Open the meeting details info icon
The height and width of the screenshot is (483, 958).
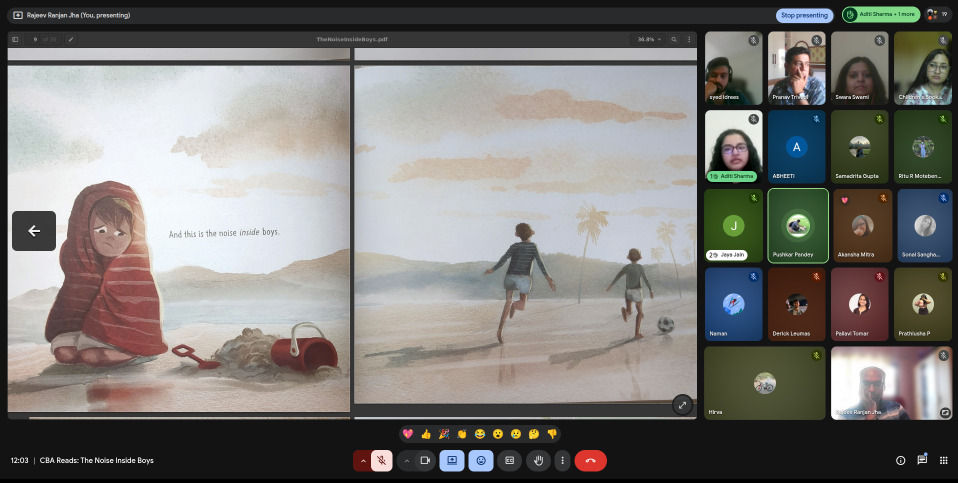click(x=900, y=460)
